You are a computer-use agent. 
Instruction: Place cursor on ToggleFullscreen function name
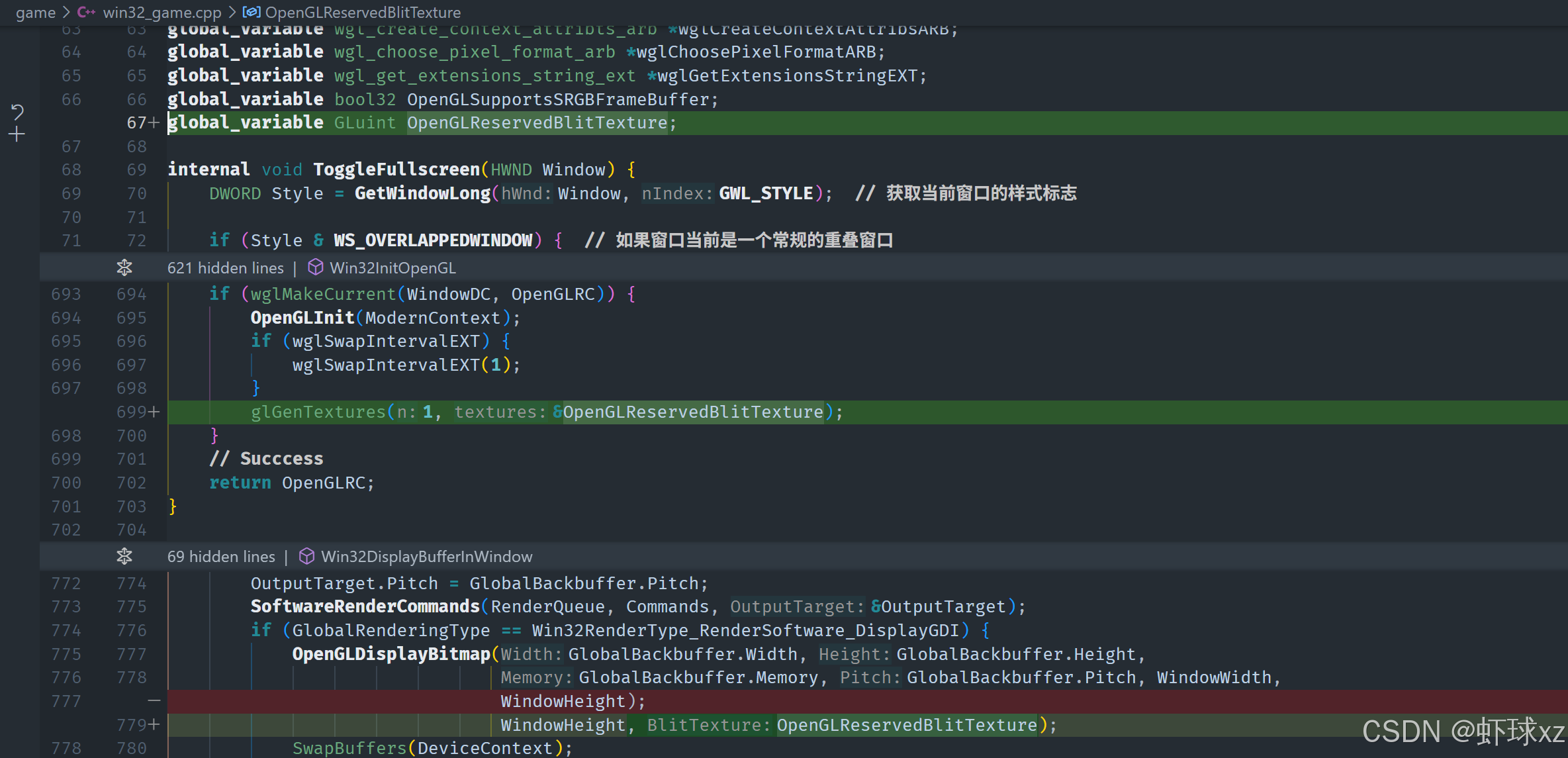click(x=396, y=169)
